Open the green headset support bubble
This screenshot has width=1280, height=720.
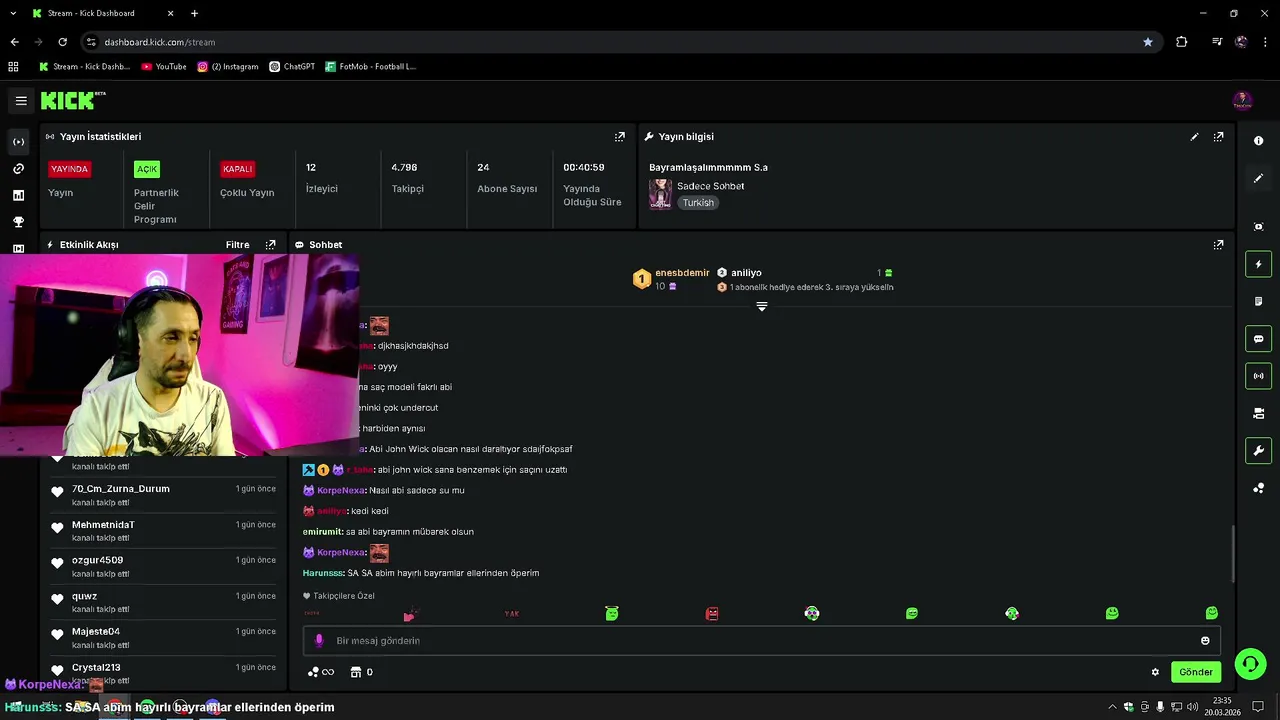[x=1250, y=664]
